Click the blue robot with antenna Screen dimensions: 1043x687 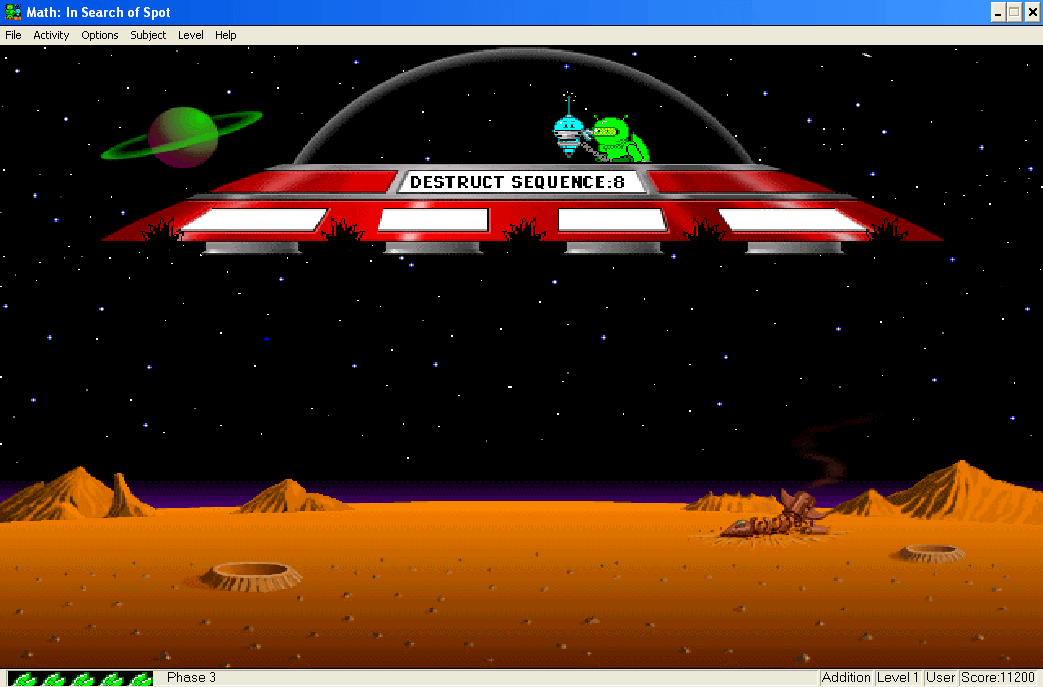tap(569, 127)
